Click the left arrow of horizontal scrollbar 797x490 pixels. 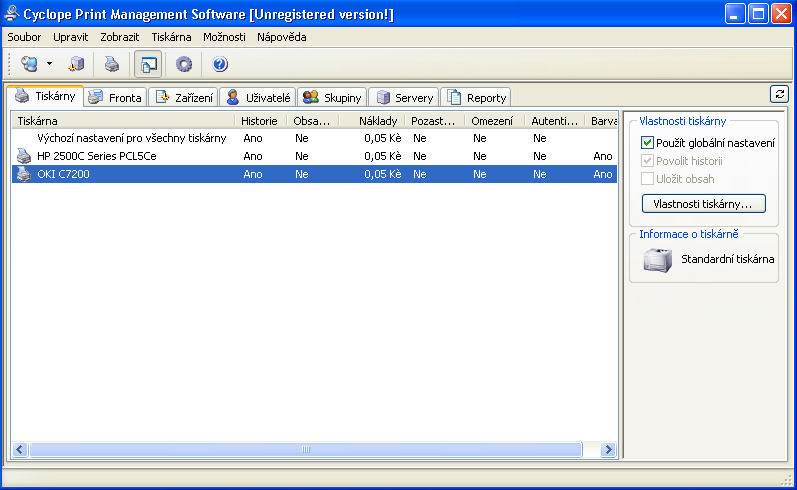20,449
